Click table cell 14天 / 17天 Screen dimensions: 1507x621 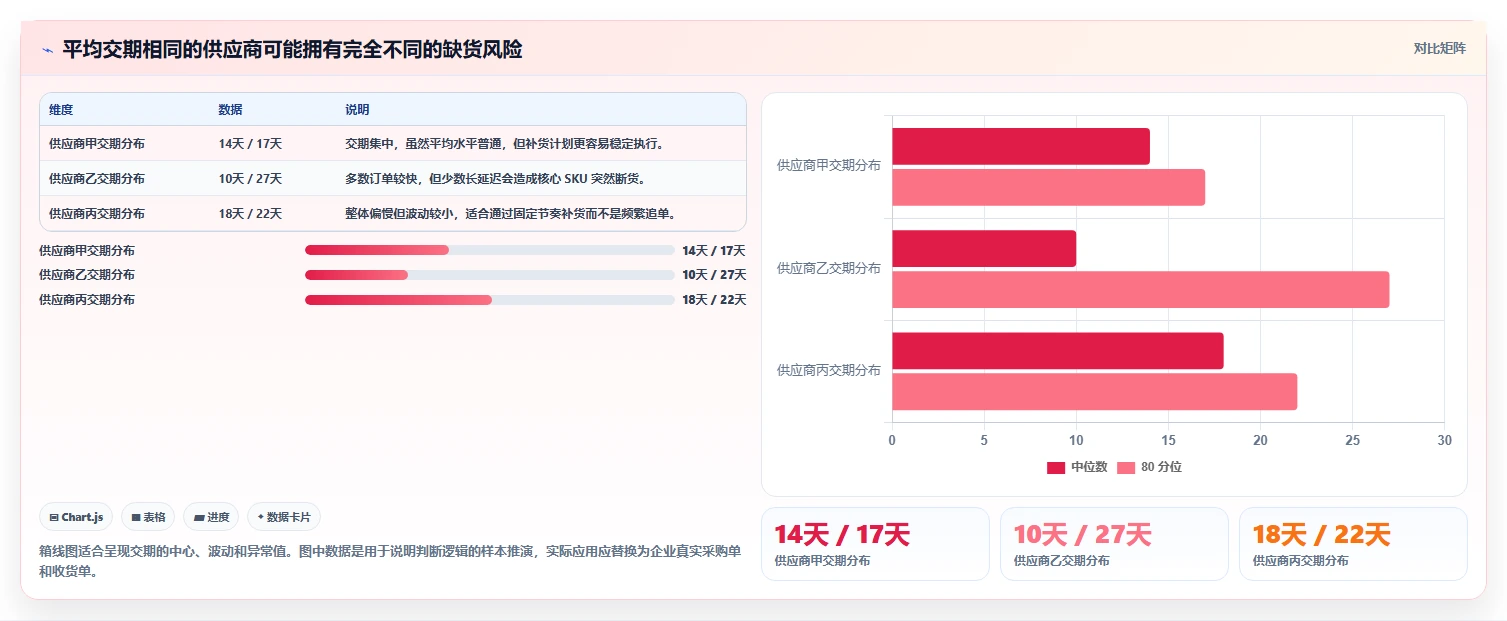[250, 144]
